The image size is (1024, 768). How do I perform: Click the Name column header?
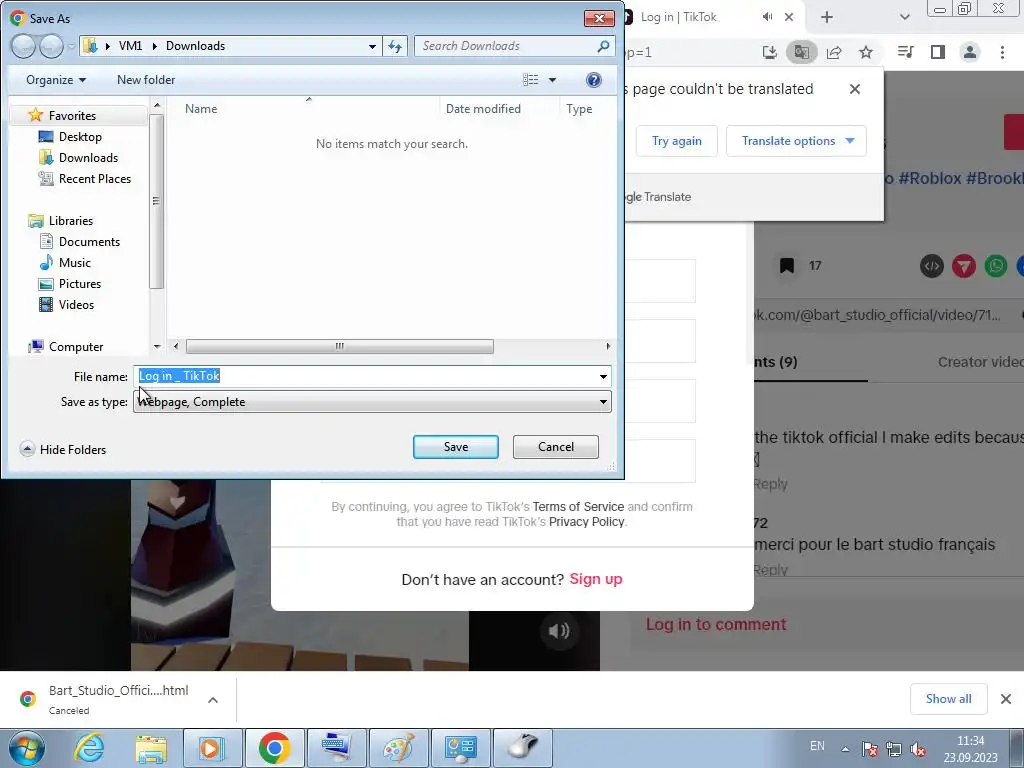tap(200, 109)
